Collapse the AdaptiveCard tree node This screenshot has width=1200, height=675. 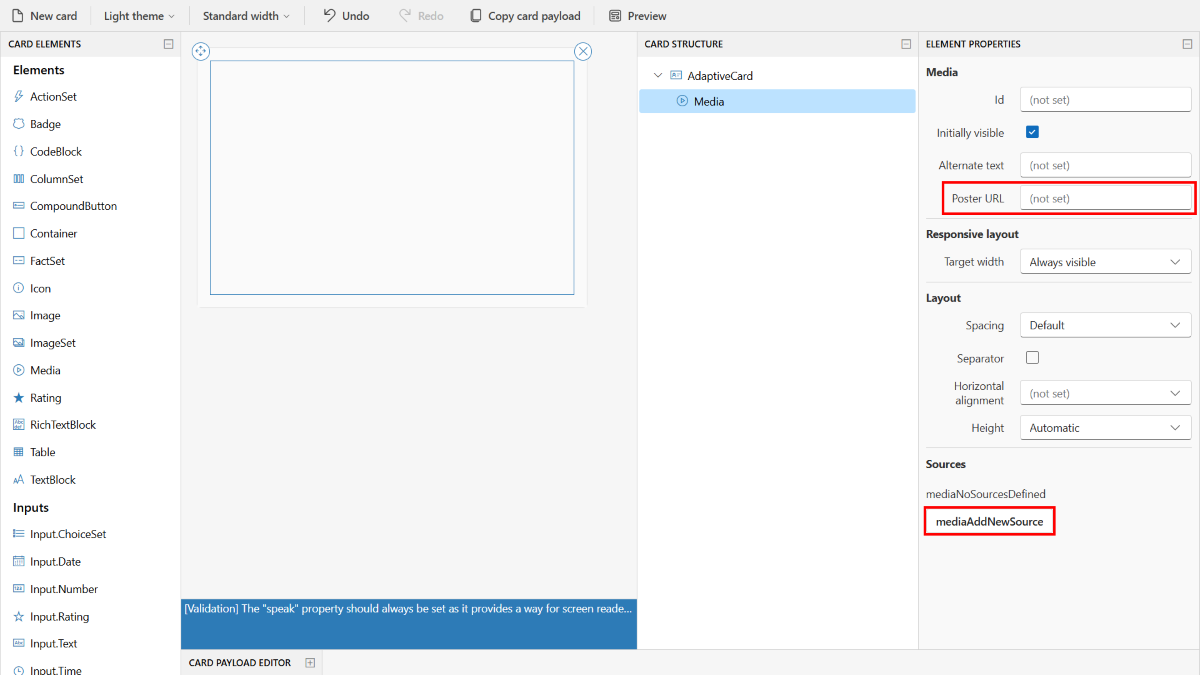(657, 75)
